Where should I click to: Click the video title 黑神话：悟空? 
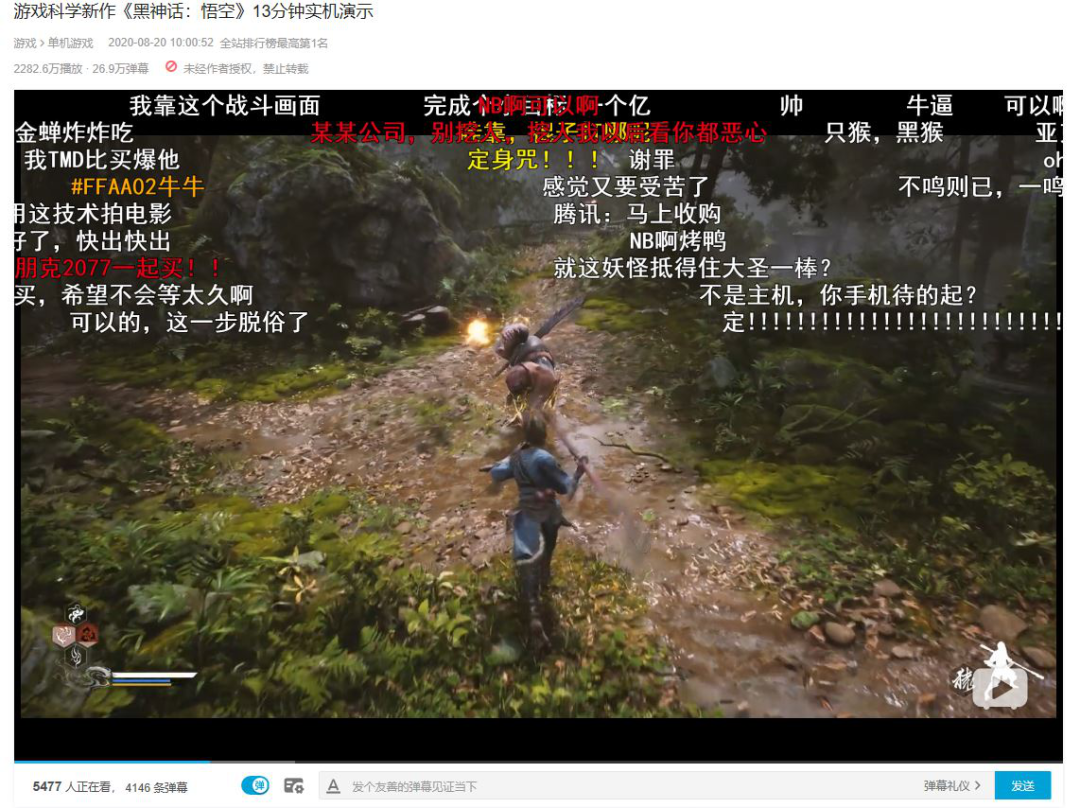[x=194, y=11]
